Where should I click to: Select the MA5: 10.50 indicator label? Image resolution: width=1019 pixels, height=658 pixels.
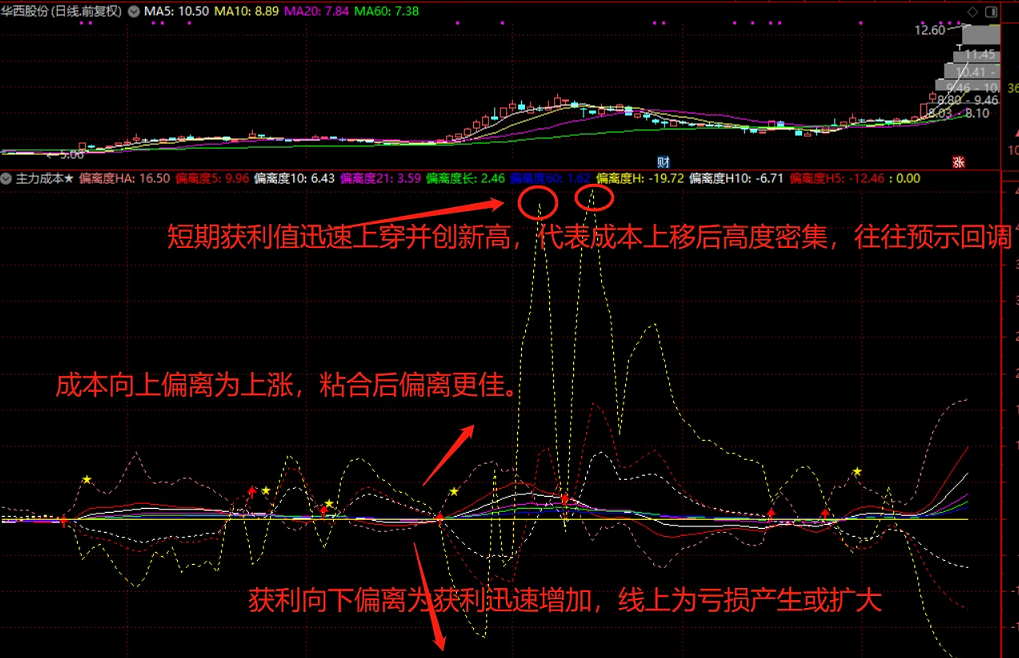tap(177, 12)
